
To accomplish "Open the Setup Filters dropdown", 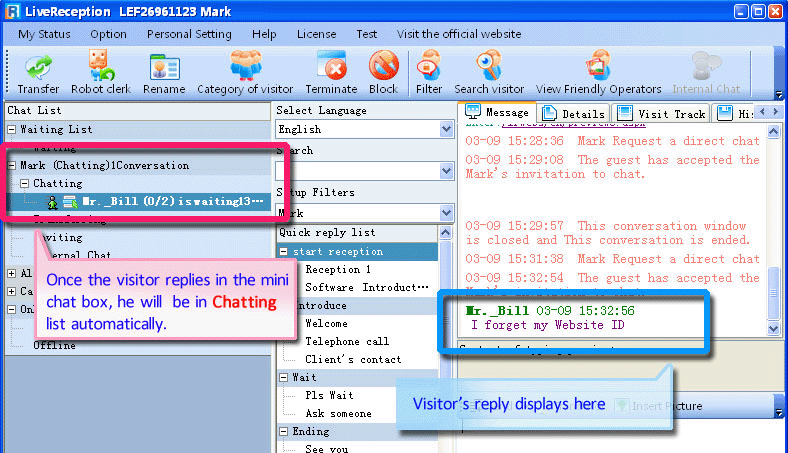I will 446,213.
